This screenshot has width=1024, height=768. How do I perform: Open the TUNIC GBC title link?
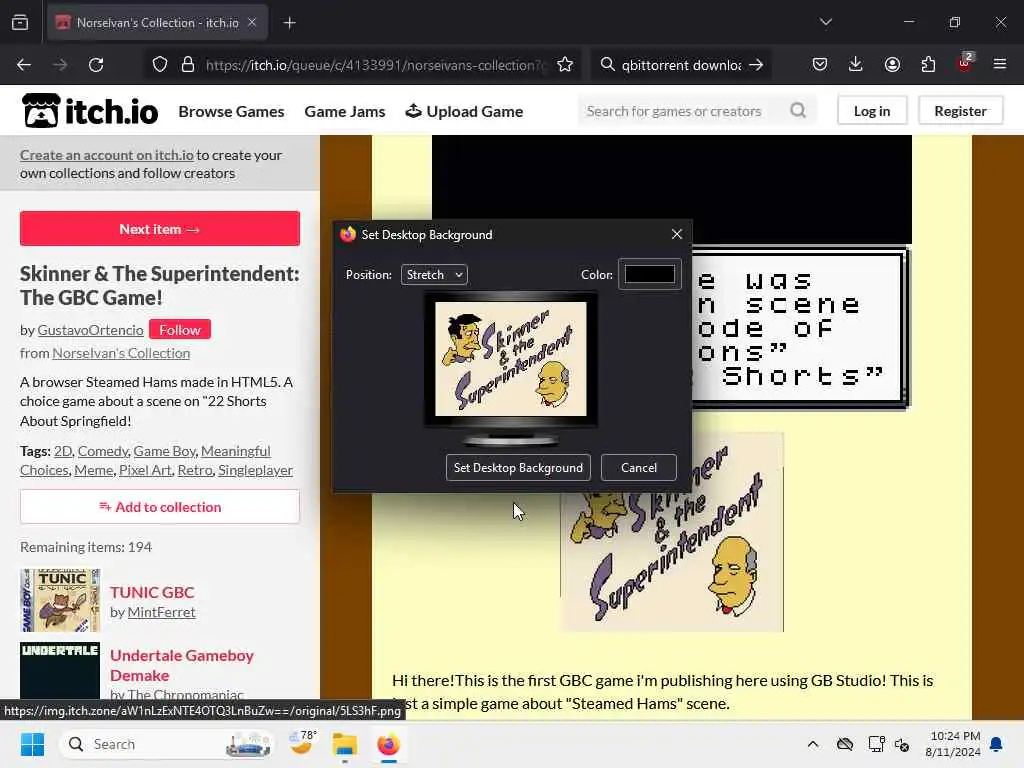point(152,592)
